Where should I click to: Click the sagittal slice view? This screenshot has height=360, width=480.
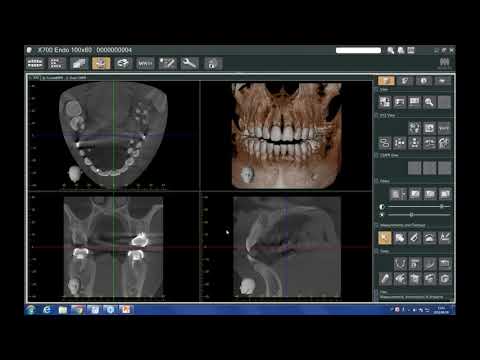coord(286,247)
